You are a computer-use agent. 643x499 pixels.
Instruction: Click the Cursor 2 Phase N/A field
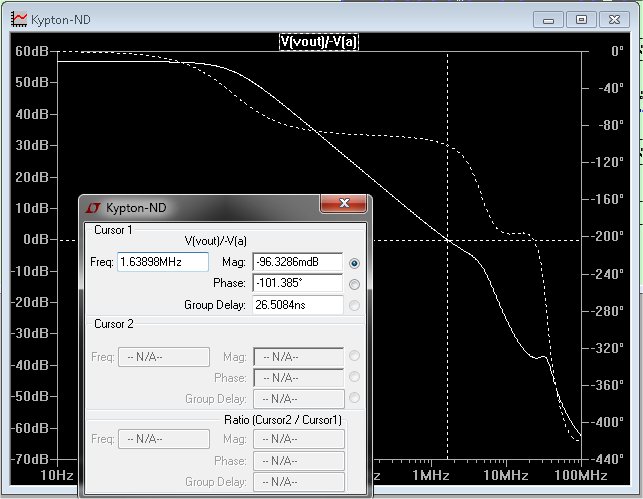pyautogui.click(x=299, y=378)
